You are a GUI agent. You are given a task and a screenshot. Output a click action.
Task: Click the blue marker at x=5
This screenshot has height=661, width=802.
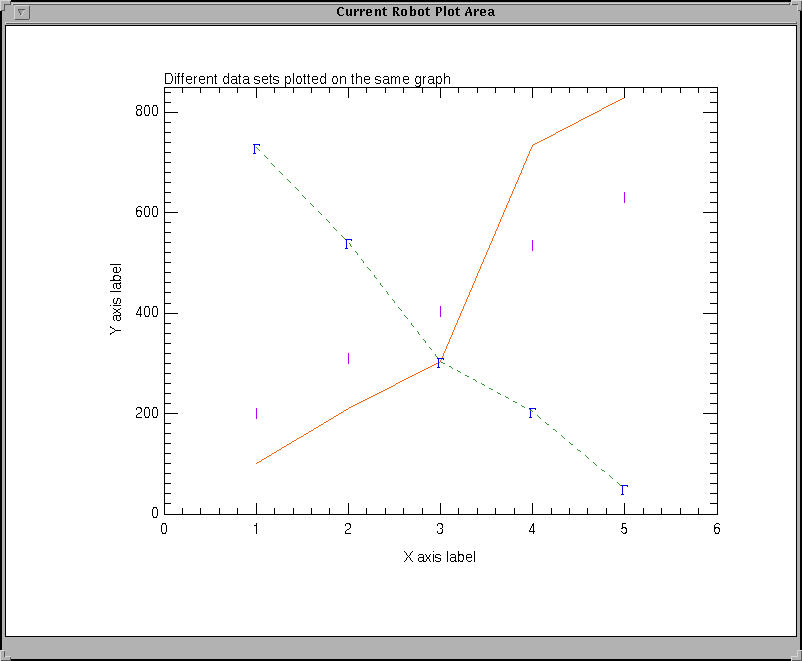pyautogui.click(x=624, y=490)
